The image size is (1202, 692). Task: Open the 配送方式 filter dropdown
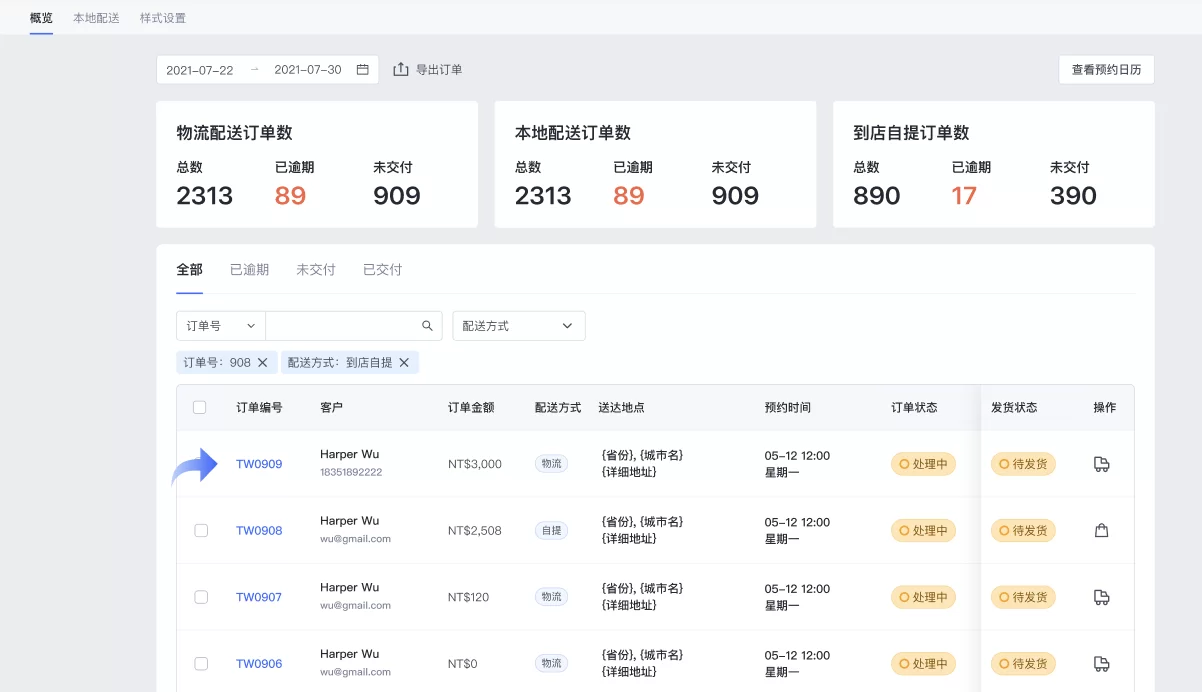pos(518,325)
